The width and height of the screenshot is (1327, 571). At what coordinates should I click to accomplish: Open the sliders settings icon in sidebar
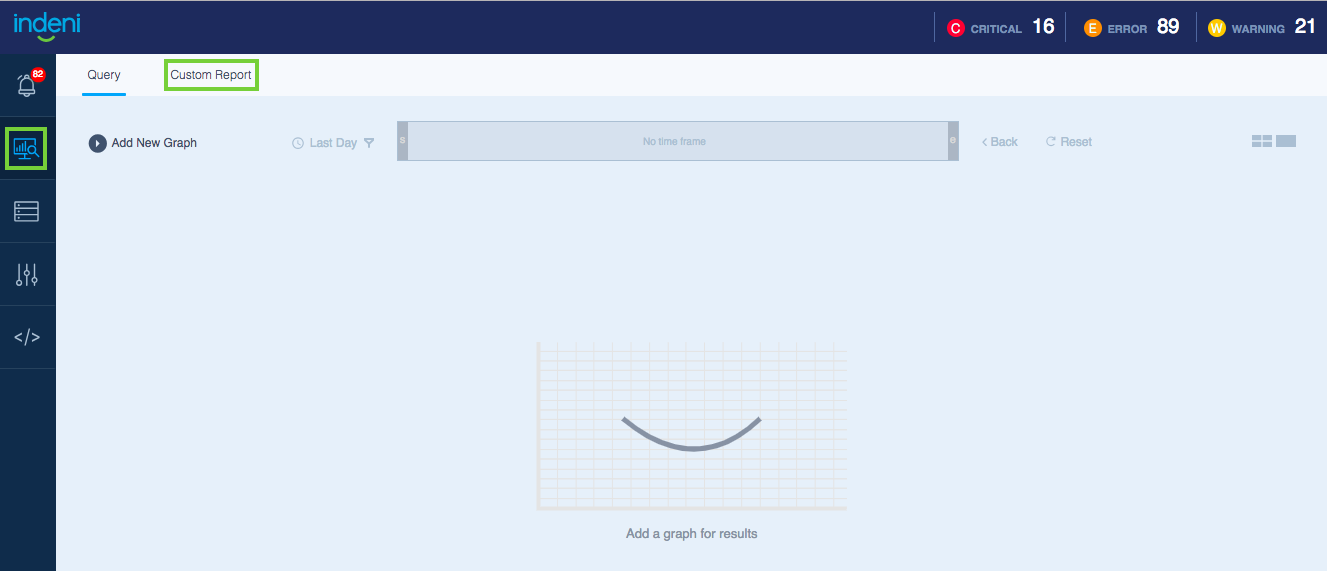[27, 274]
